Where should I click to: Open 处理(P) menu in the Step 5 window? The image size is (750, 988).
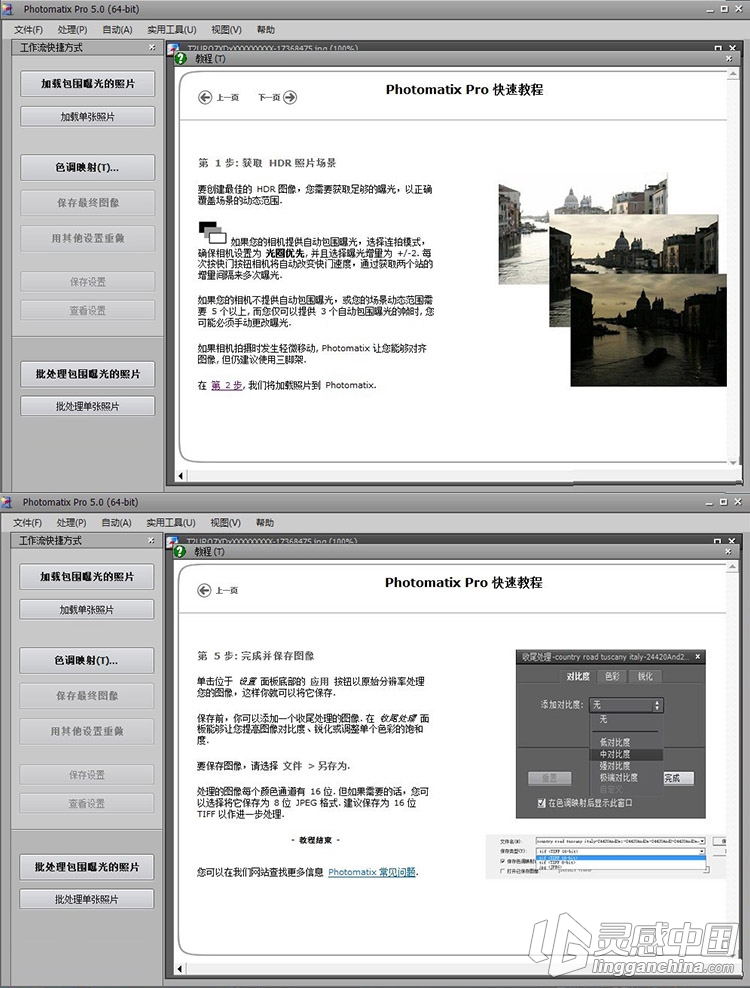pyautogui.click(x=71, y=522)
